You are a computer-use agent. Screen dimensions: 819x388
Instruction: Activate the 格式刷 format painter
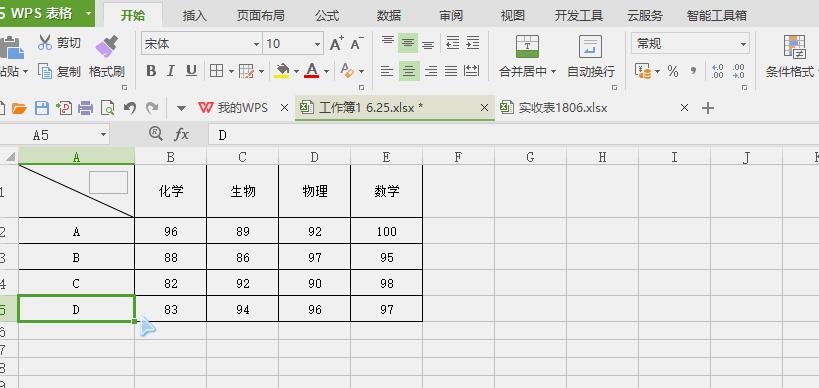107,57
